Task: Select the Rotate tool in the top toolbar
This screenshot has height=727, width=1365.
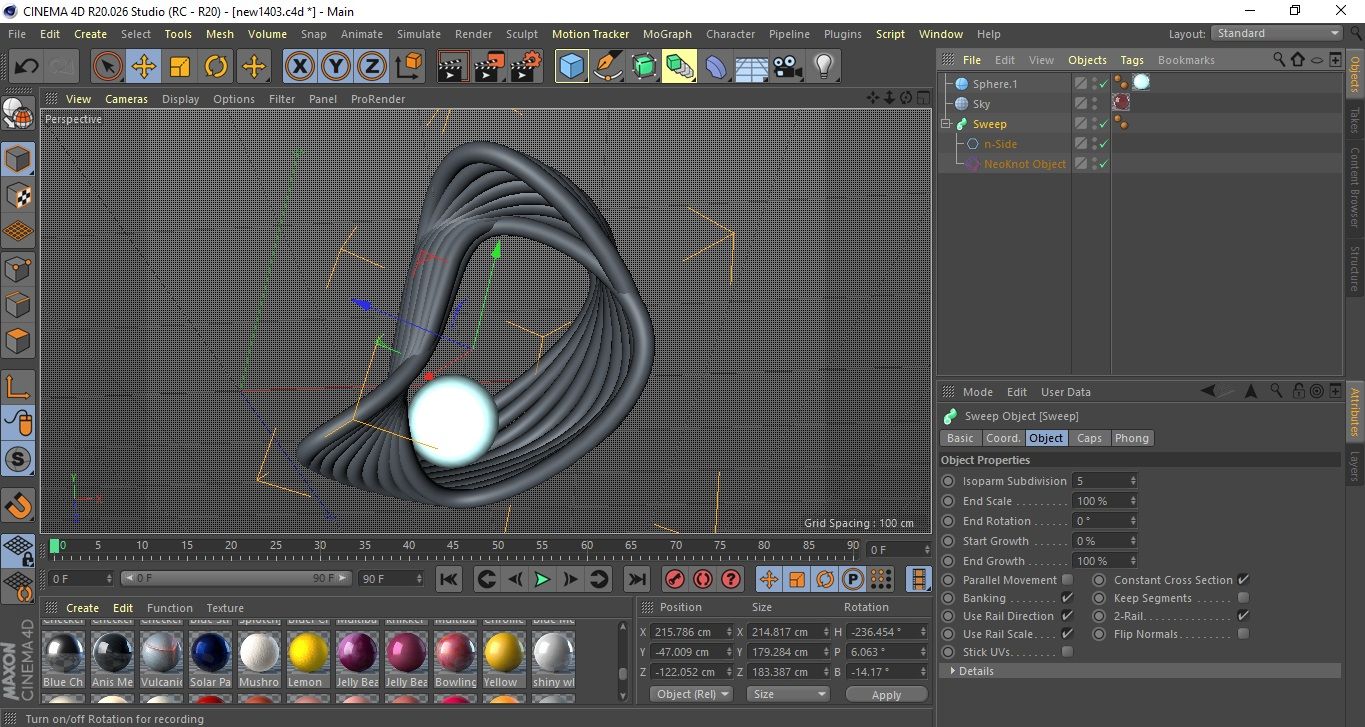Action: tap(216, 67)
